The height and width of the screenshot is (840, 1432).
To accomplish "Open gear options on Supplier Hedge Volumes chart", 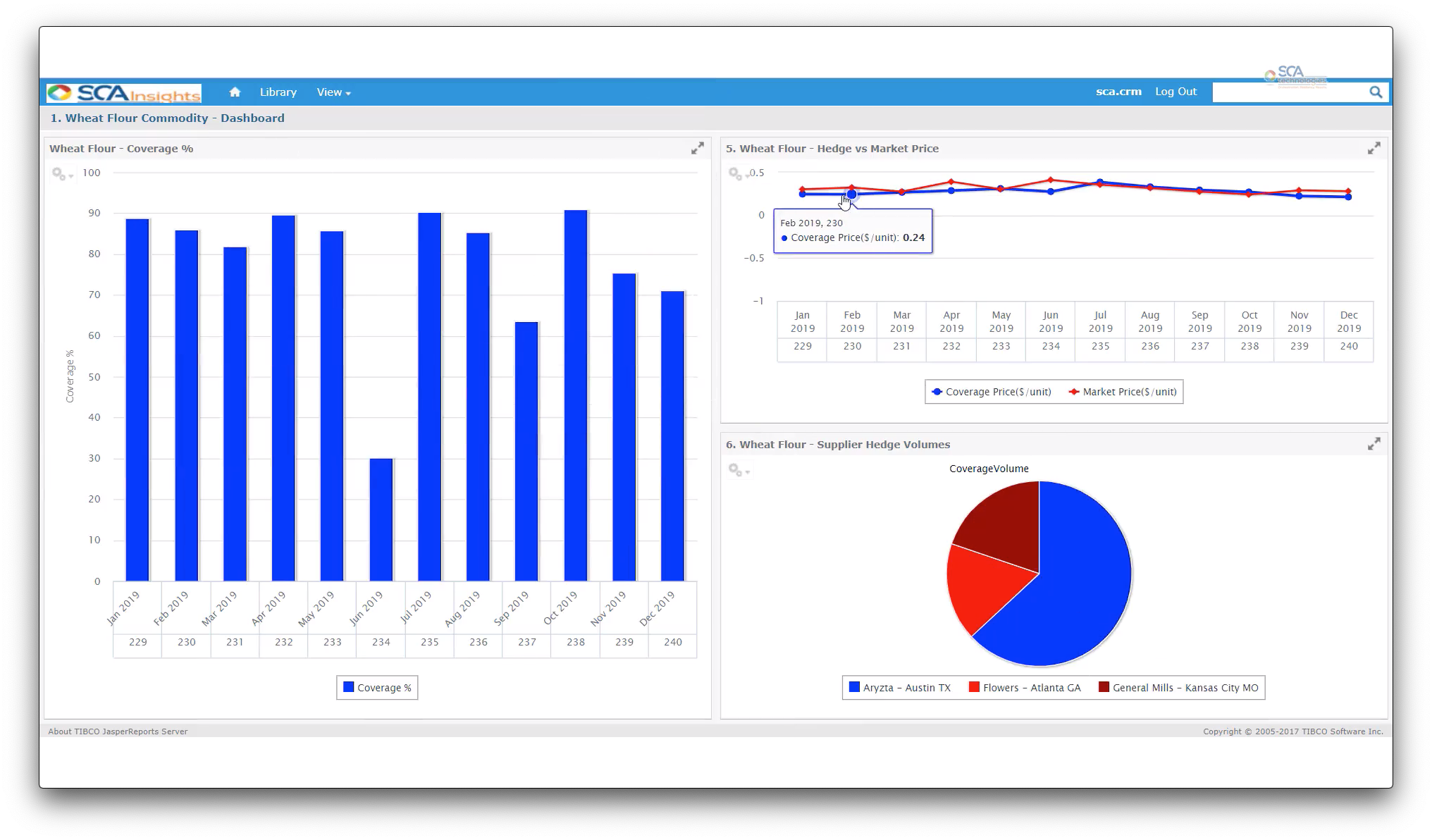I will (739, 469).
